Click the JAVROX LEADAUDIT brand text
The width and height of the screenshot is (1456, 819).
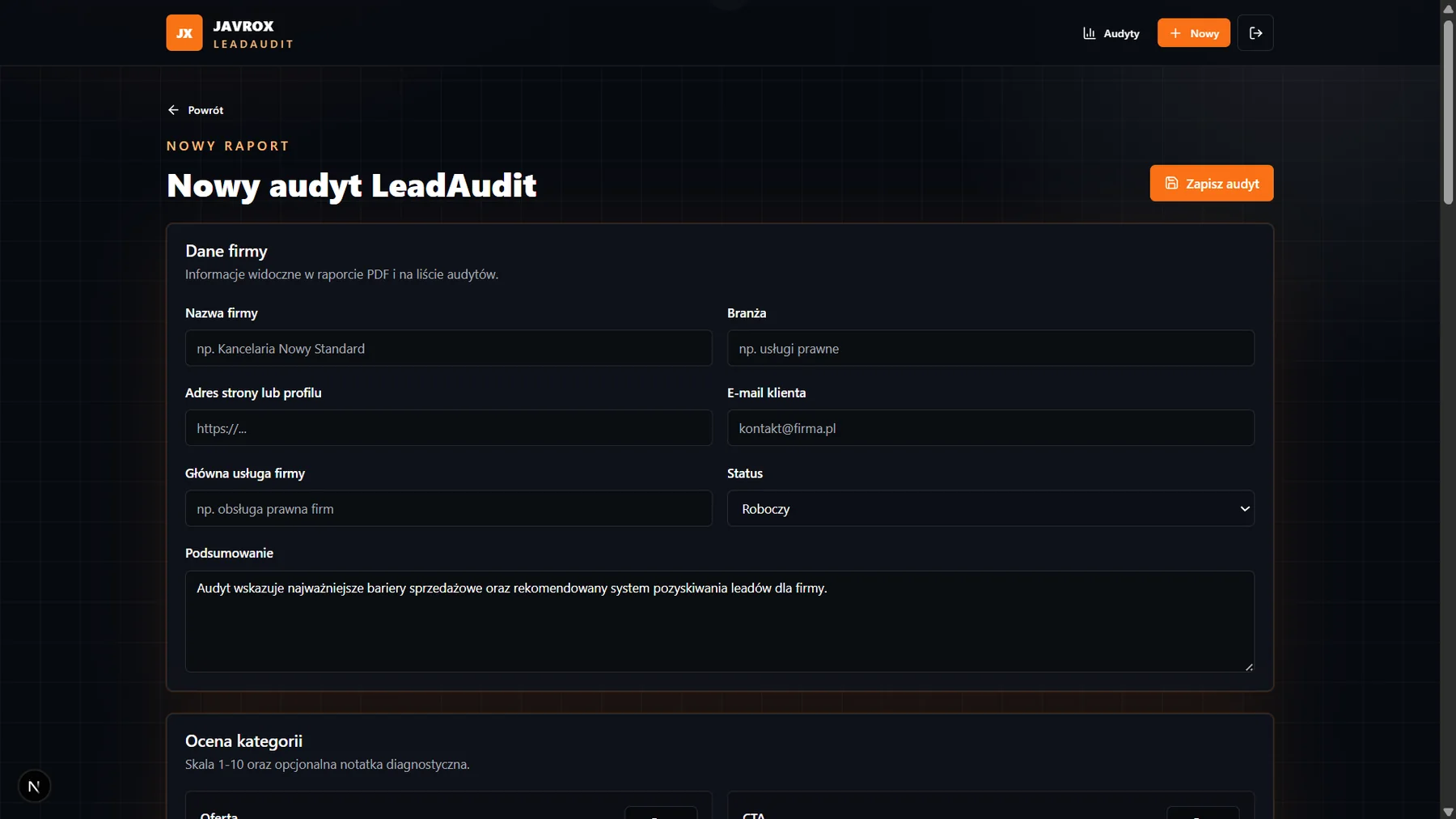pyautogui.click(x=253, y=34)
